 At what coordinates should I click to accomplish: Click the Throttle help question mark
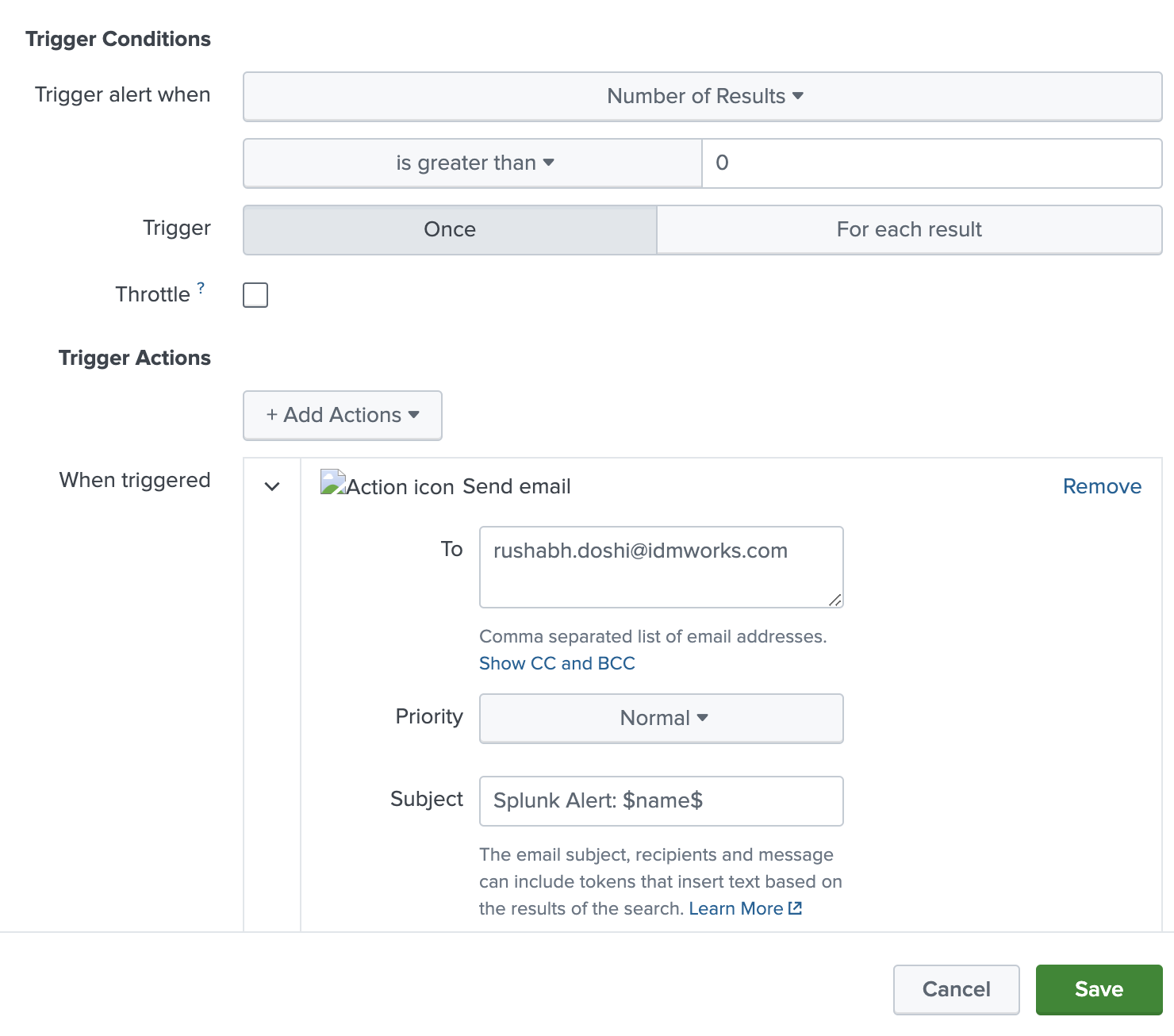tap(201, 288)
